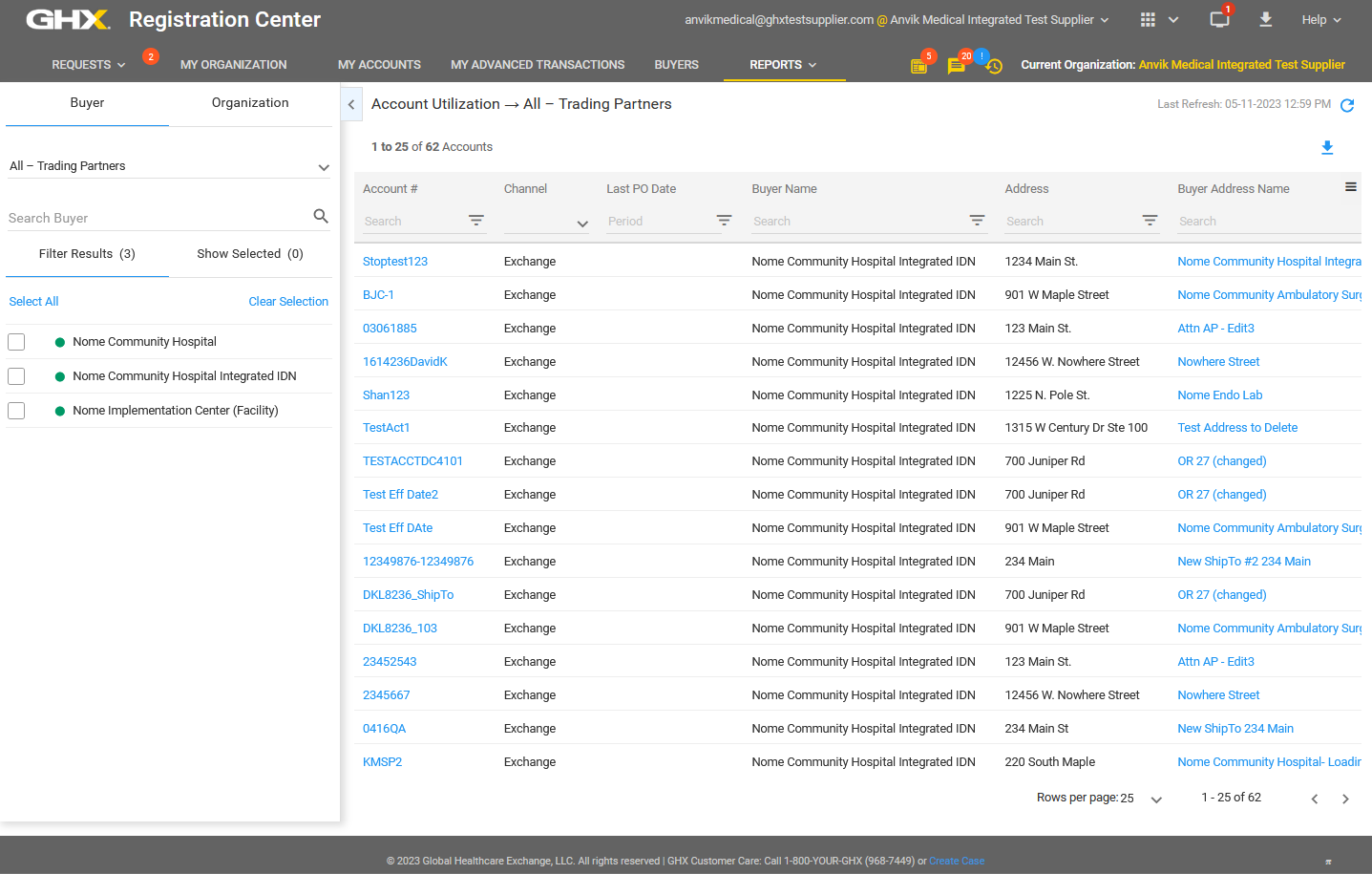Screen dimensions: 1372x874
Task: Download the accounts report with blue arrow
Action: click(x=1326, y=147)
